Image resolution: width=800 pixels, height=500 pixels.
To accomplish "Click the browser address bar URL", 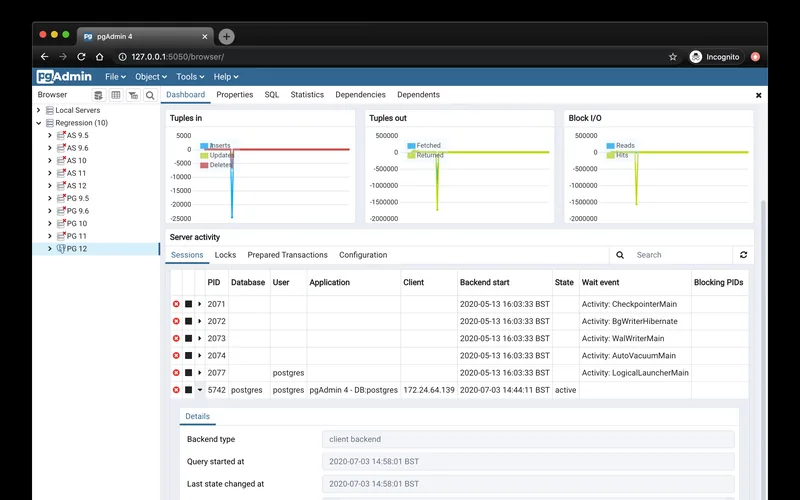I will [x=178, y=57].
